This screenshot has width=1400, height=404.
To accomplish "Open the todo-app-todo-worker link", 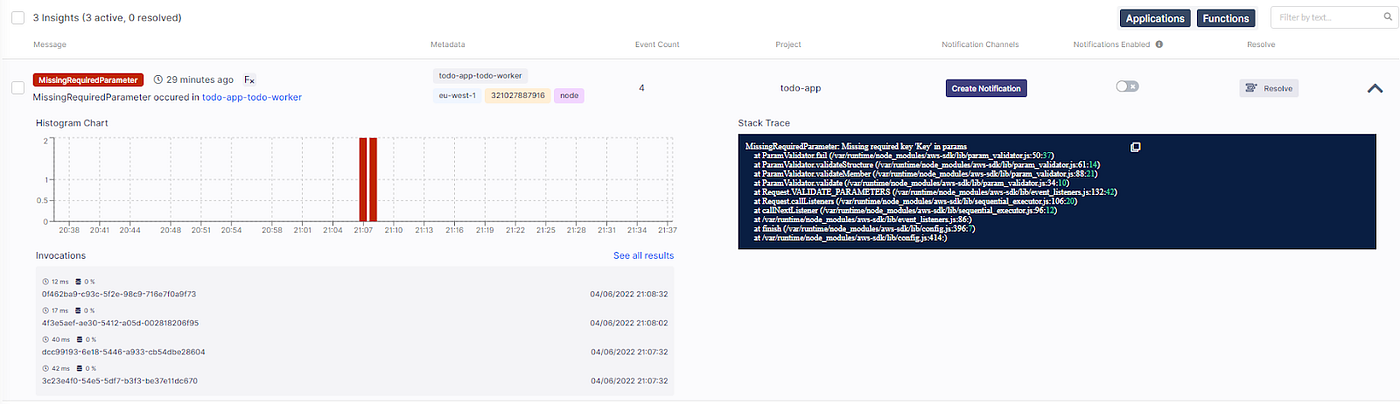I will (252, 97).
